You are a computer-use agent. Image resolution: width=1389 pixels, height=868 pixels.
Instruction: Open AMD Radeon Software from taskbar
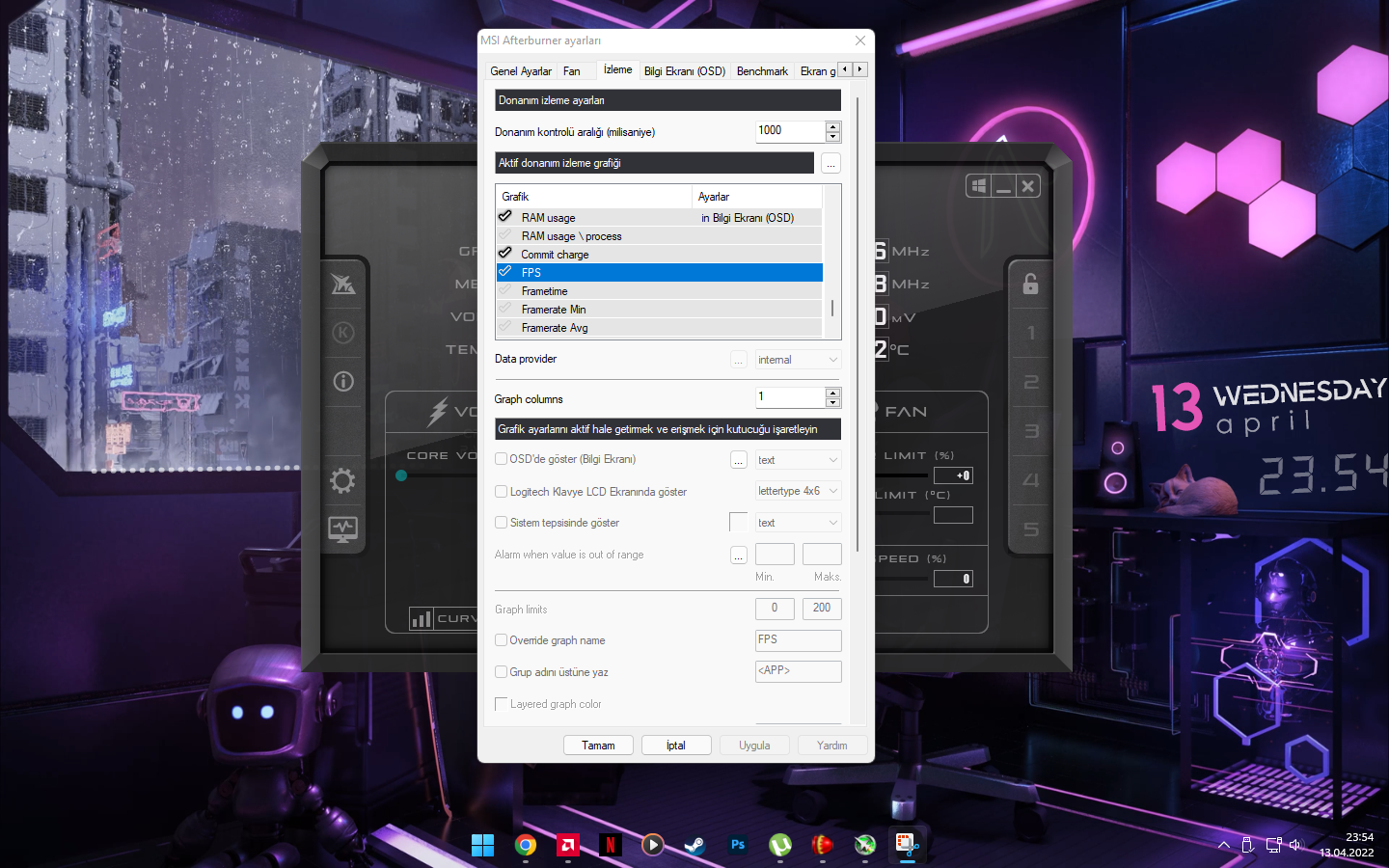[568, 845]
